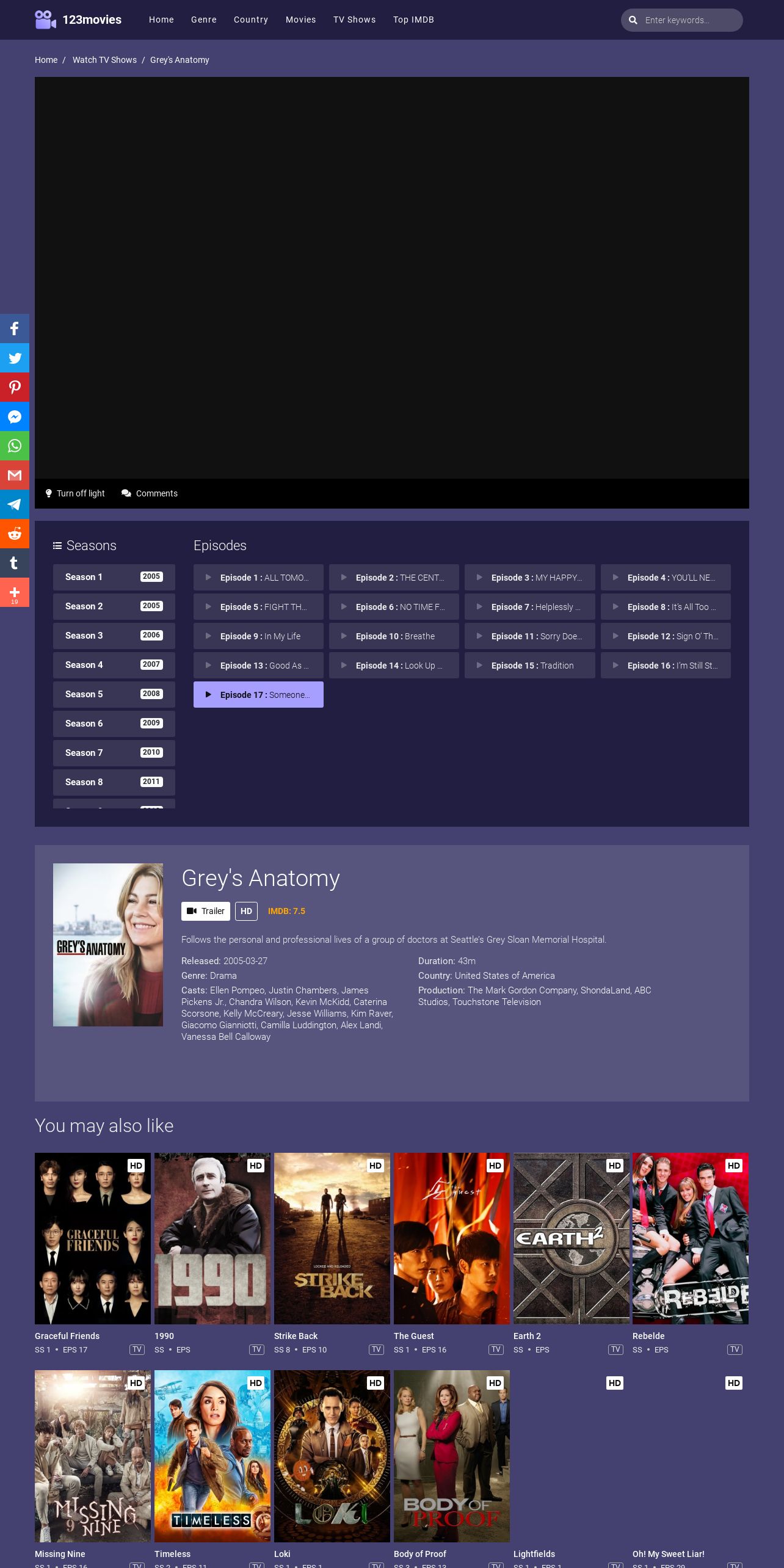Viewport: 784px width, 1568px height.
Task: Play Episode 15: Tradition
Action: click(x=529, y=665)
